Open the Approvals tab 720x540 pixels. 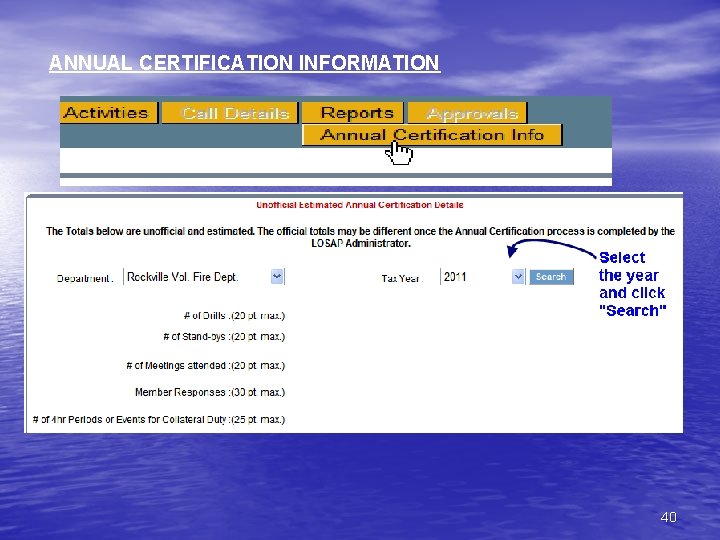(x=467, y=113)
